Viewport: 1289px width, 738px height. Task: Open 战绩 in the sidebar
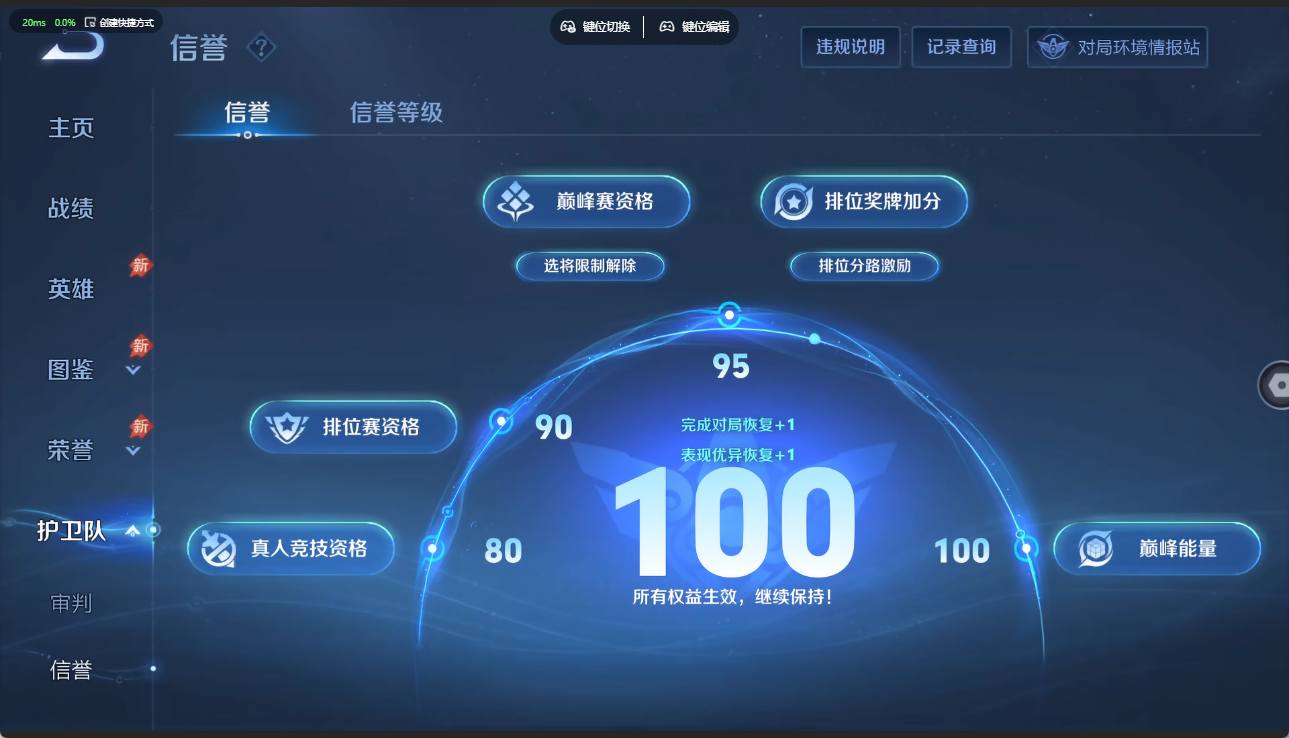click(71, 208)
